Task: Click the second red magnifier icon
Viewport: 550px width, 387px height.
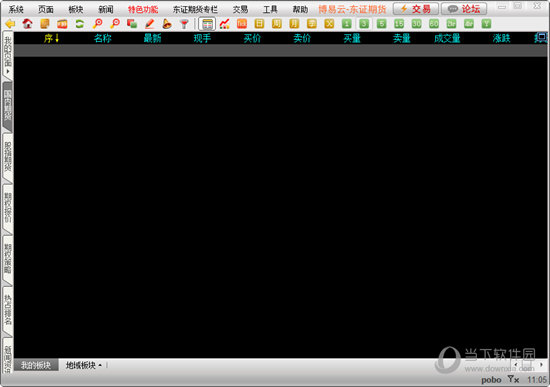Action: [115, 24]
